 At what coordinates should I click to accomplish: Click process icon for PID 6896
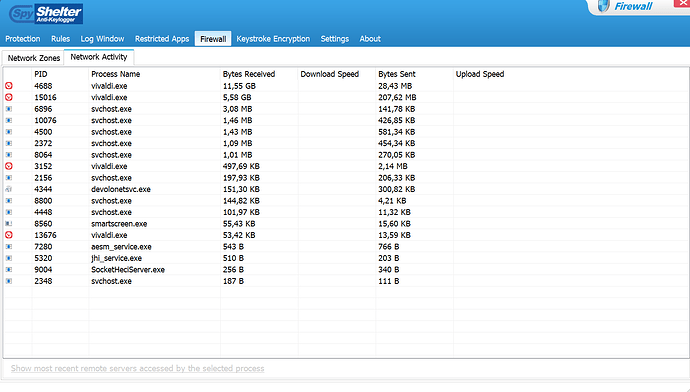(9, 109)
